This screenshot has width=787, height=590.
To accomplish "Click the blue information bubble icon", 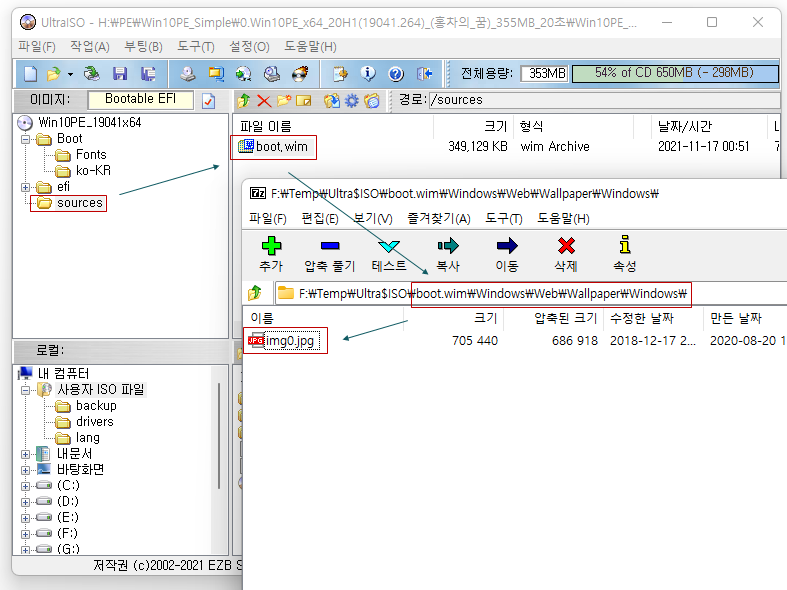I will coord(368,74).
